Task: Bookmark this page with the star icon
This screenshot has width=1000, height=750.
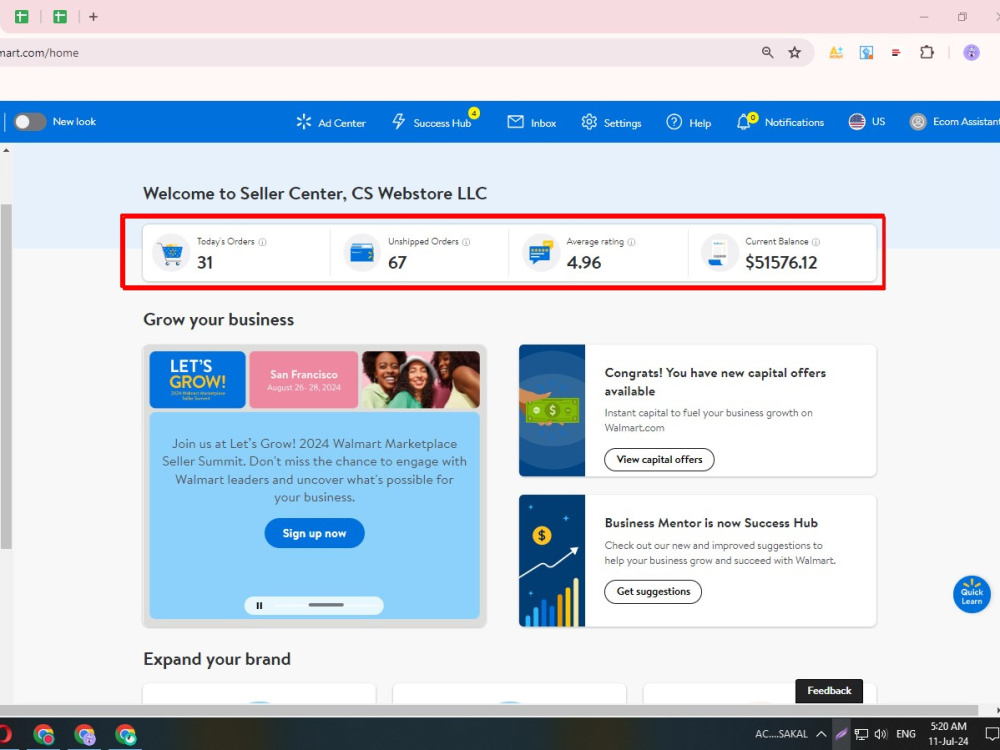Action: [x=794, y=53]
